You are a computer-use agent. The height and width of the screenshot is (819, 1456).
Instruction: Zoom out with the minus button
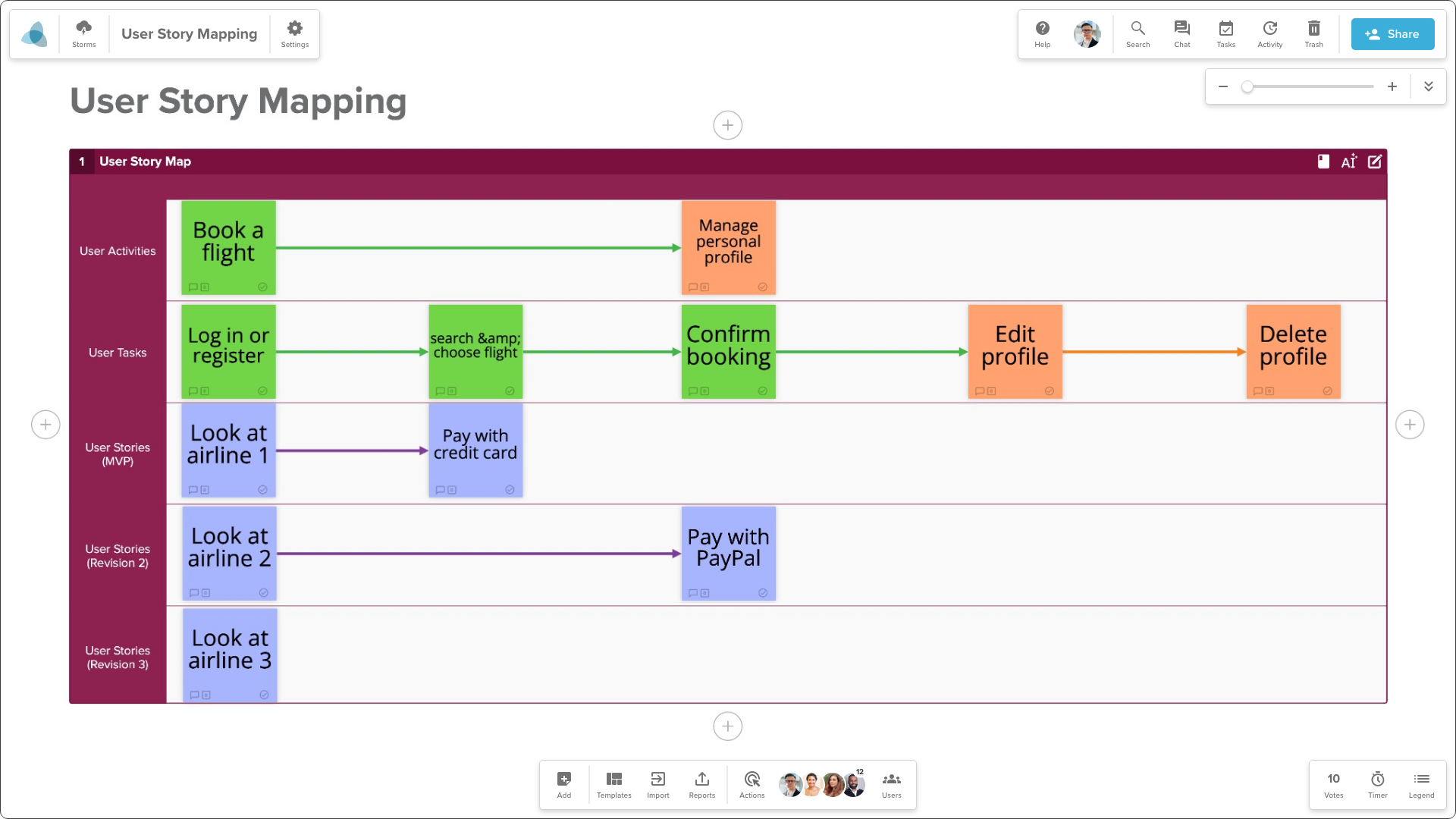[1223, 86]
